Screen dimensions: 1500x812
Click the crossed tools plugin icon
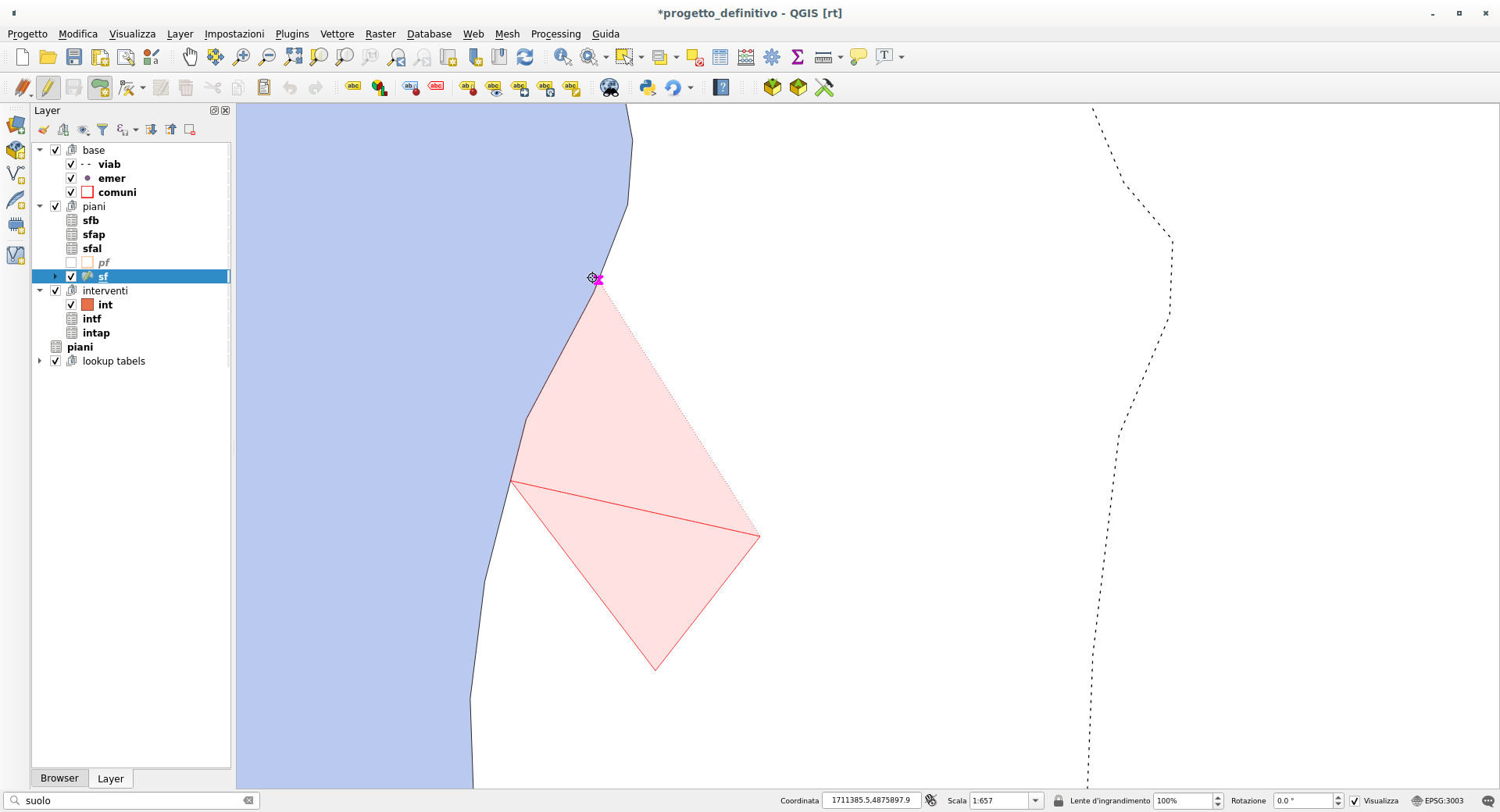[824, 87]
